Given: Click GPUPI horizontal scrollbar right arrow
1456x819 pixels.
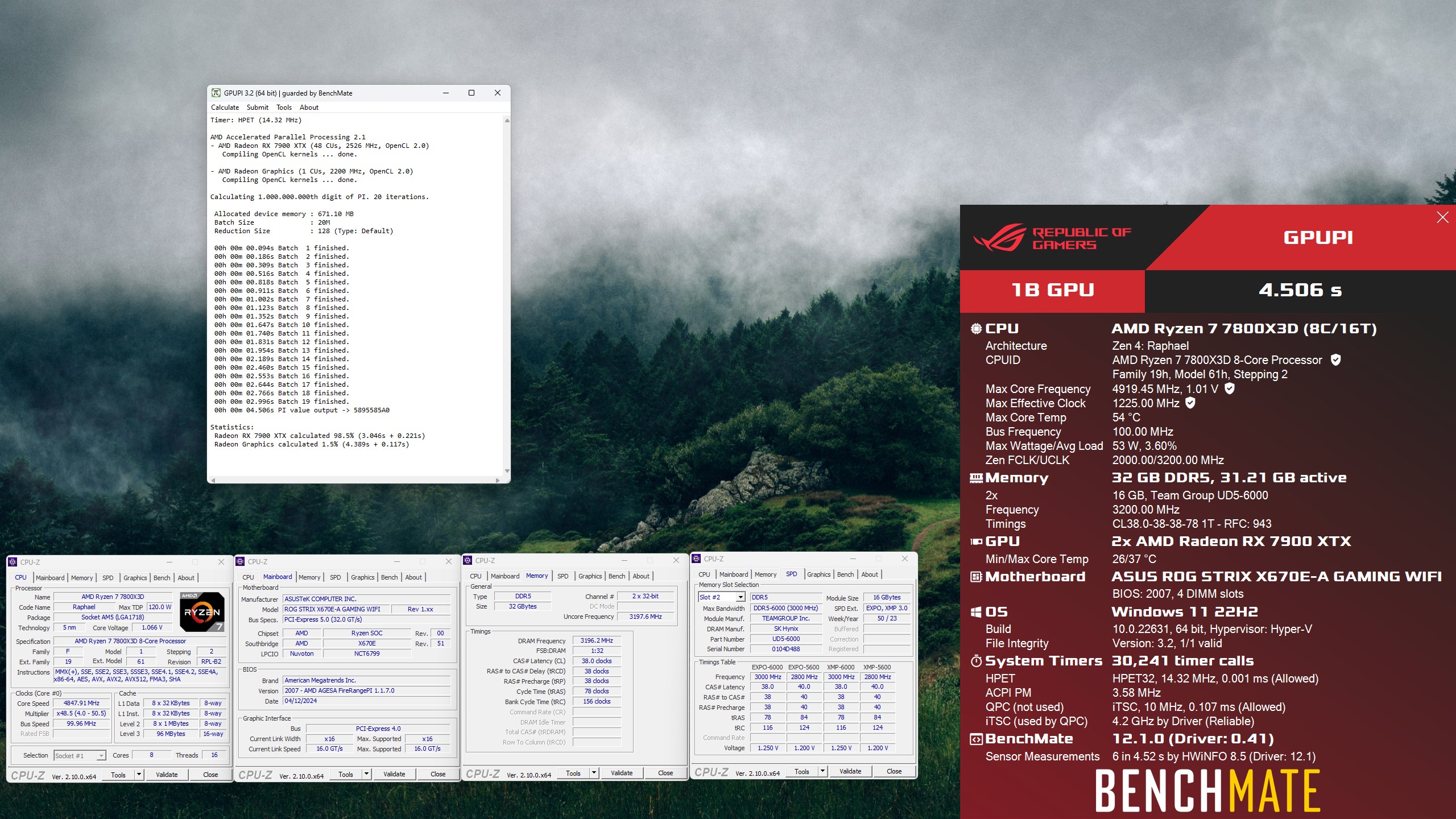Looking at the screenshot, I should click(x=498, y=480).
